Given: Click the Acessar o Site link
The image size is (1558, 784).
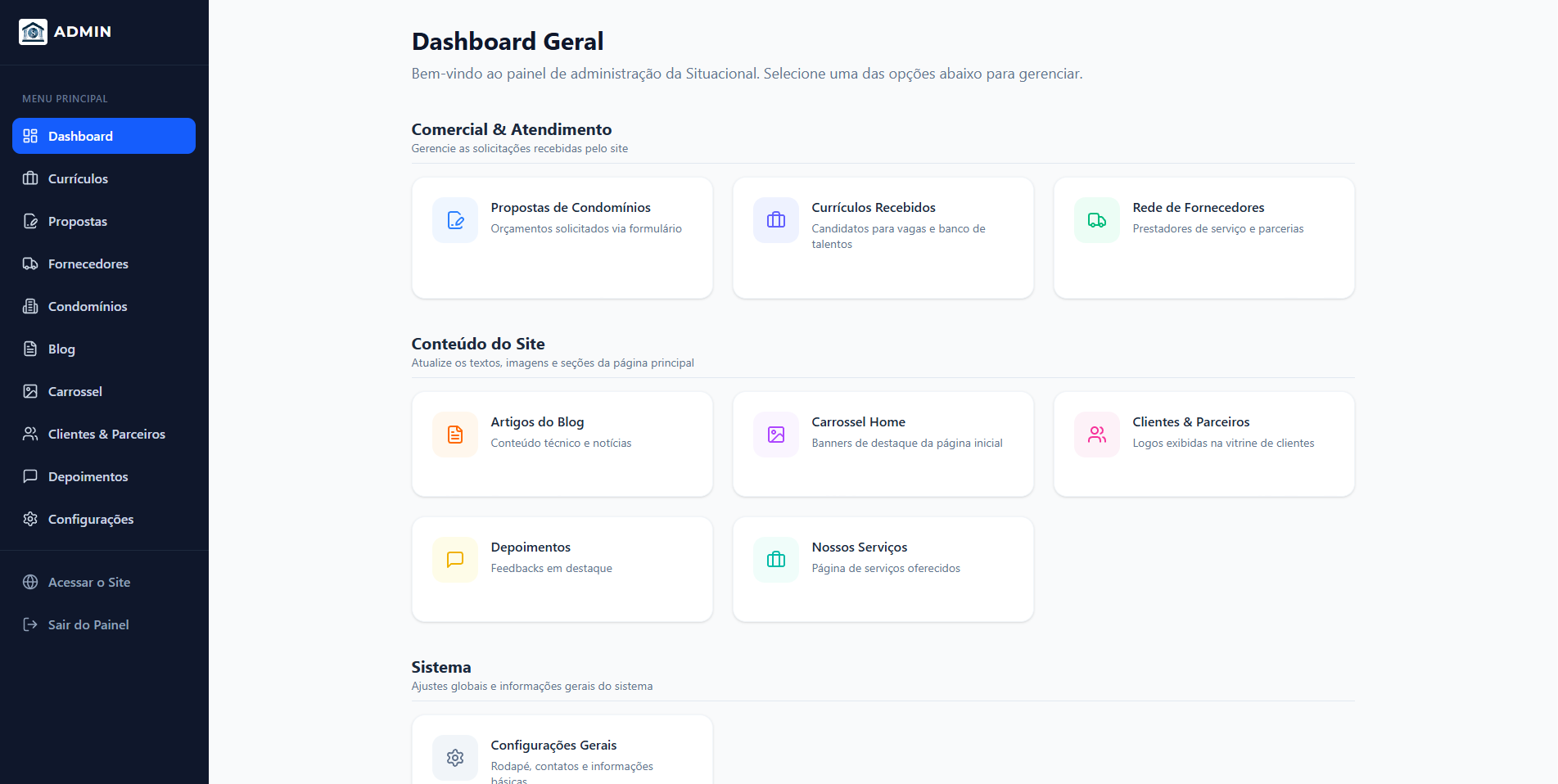Looking at the screenshot, I should [104, 582].
